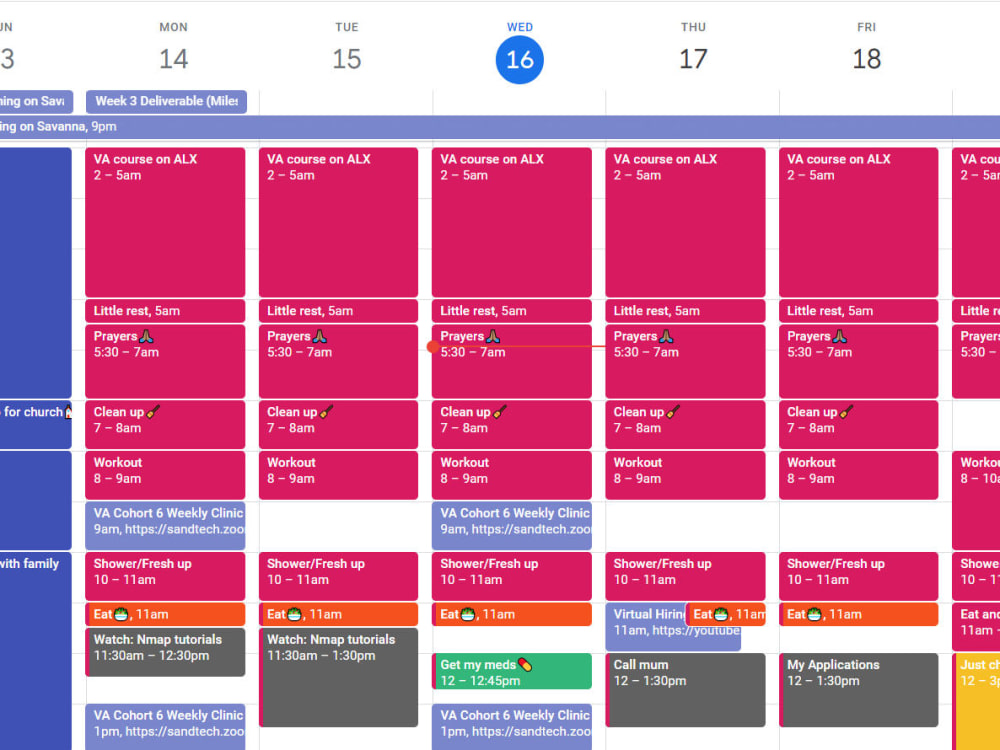Open Tuesday Shower/Fresh up 10 – 11am event
1000x750 pixels.
[x=339, y=576]
